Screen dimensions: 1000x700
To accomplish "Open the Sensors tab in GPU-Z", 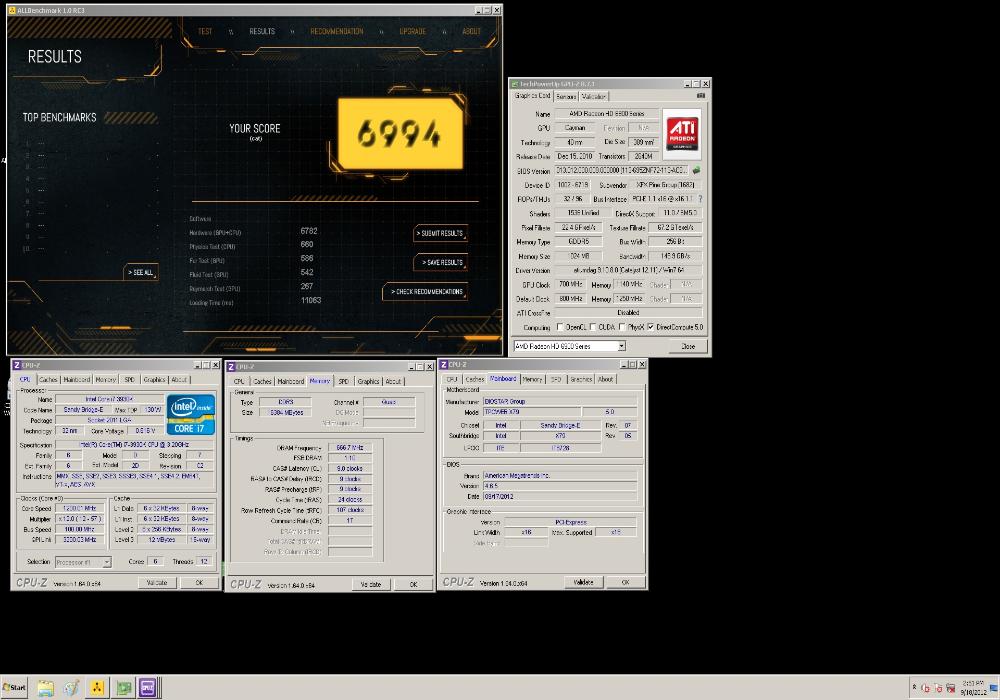I will click(x=566, y=97).
